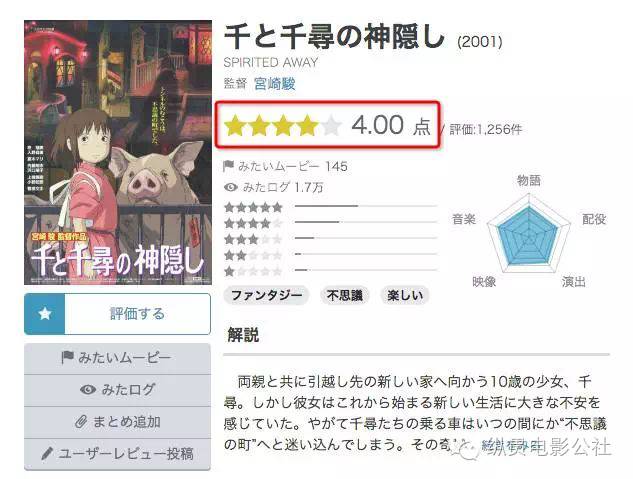
Task: Click the flag icon beside みたいムービー 145
Action: coord(228,166)
